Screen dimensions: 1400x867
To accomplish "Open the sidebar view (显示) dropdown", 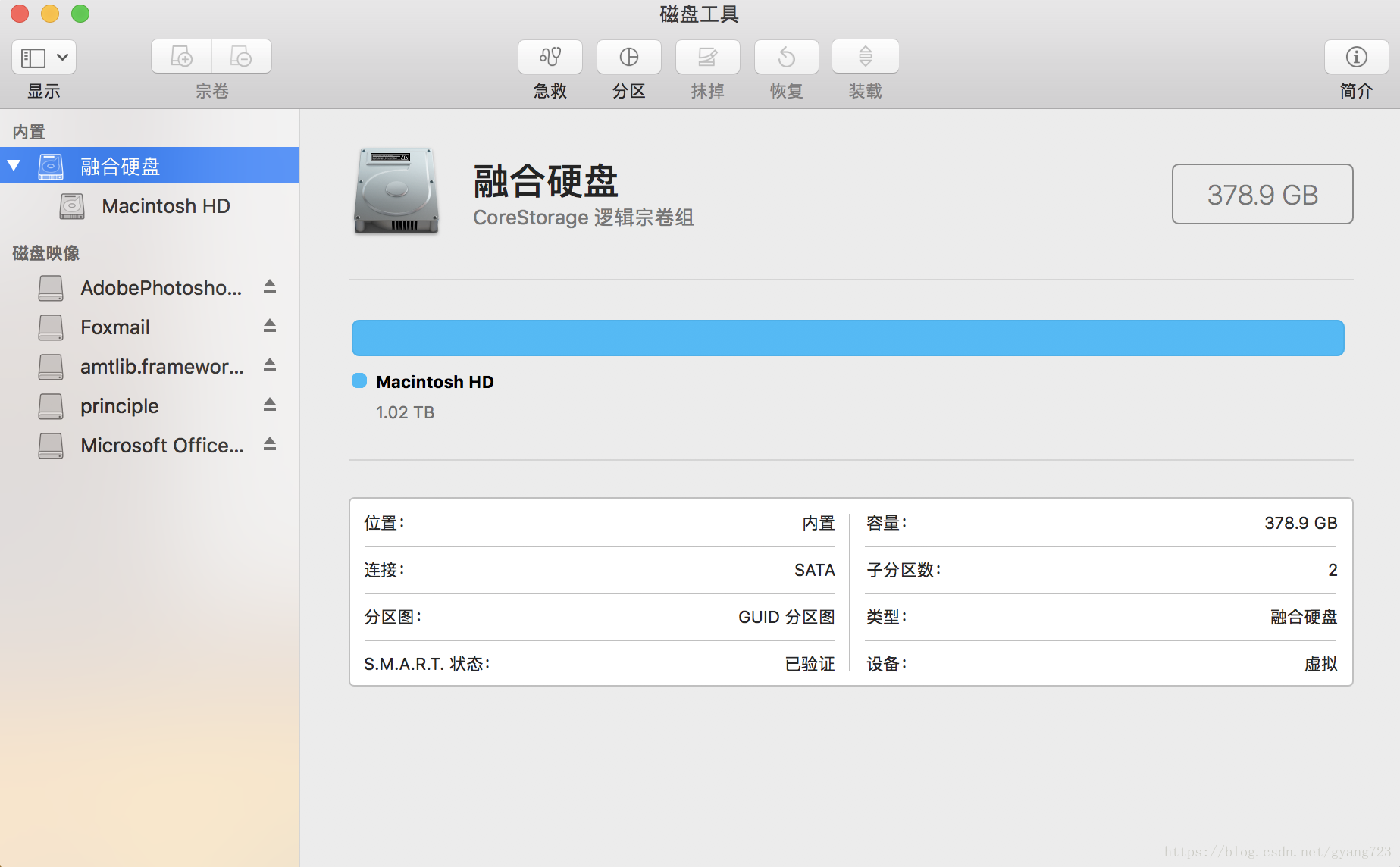I will point(44,57).
